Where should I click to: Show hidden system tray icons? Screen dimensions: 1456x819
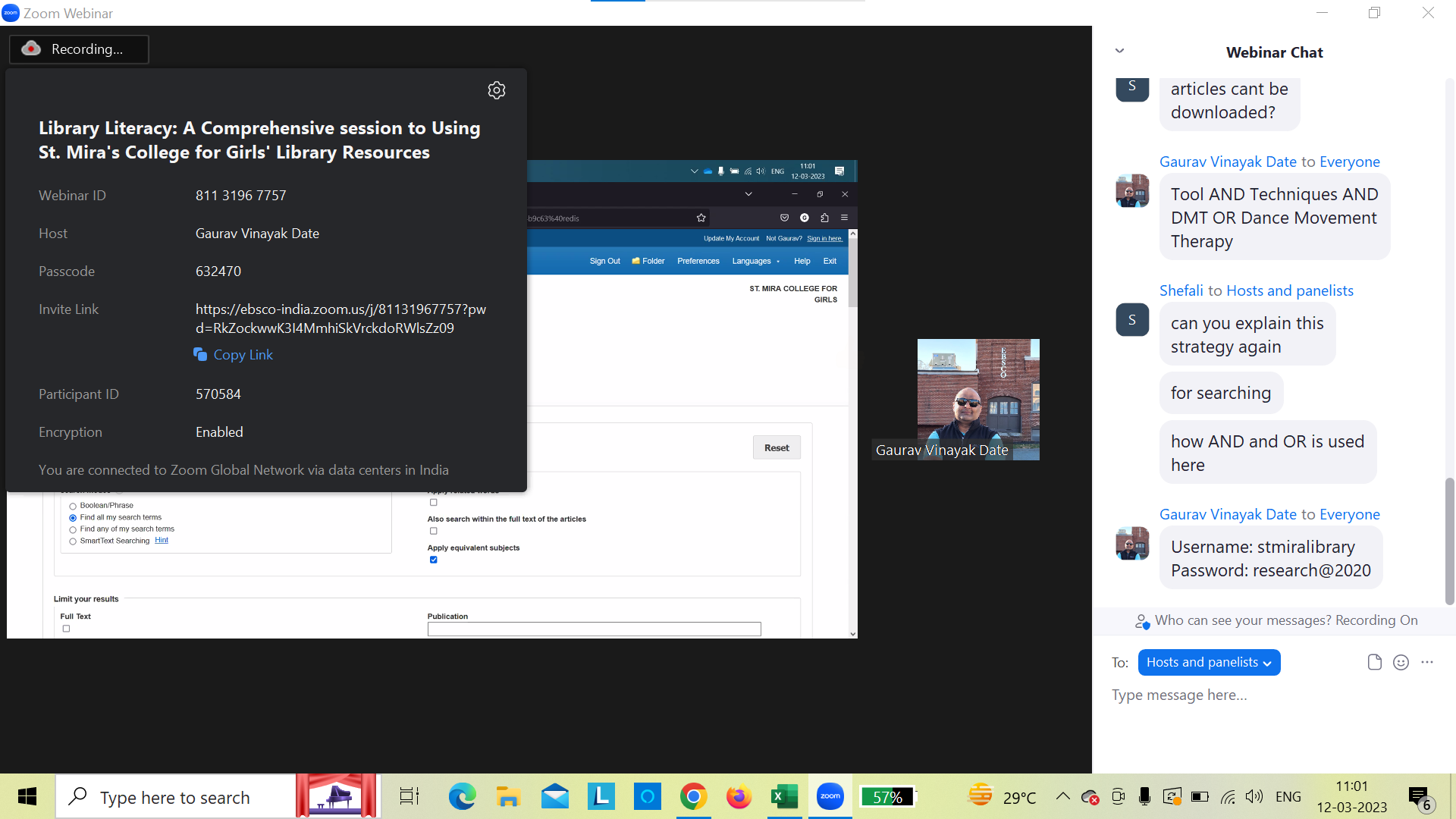pyautogui.click(x=1063, y=796)
